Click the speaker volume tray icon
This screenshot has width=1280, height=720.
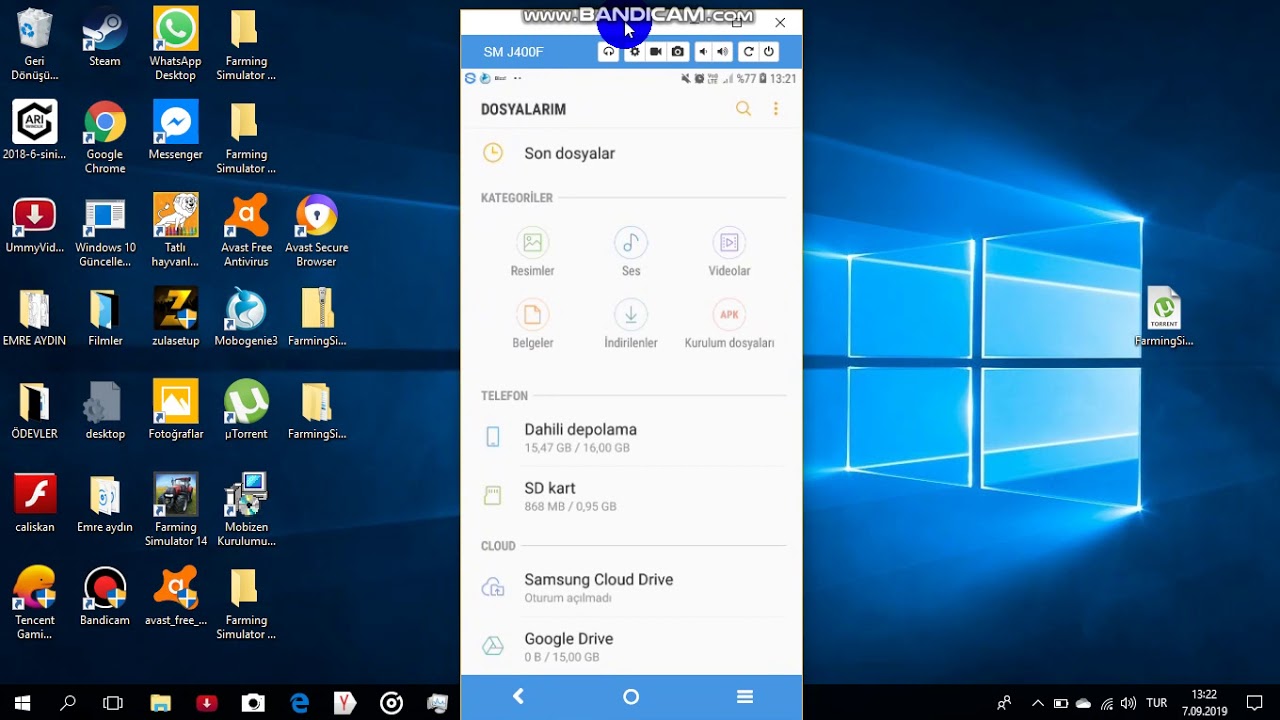click(x=1129, y=703)
